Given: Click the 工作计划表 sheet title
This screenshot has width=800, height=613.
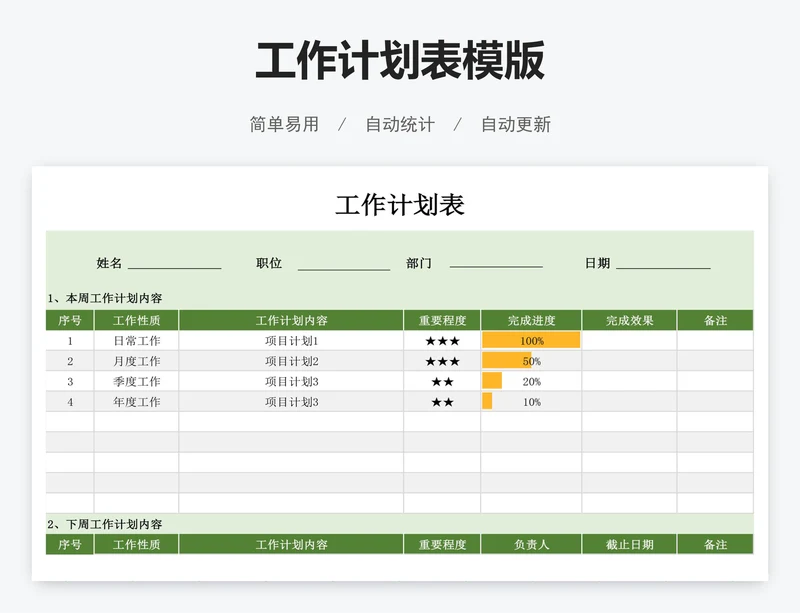Looking at the screenshot, I should pos(400,205).
